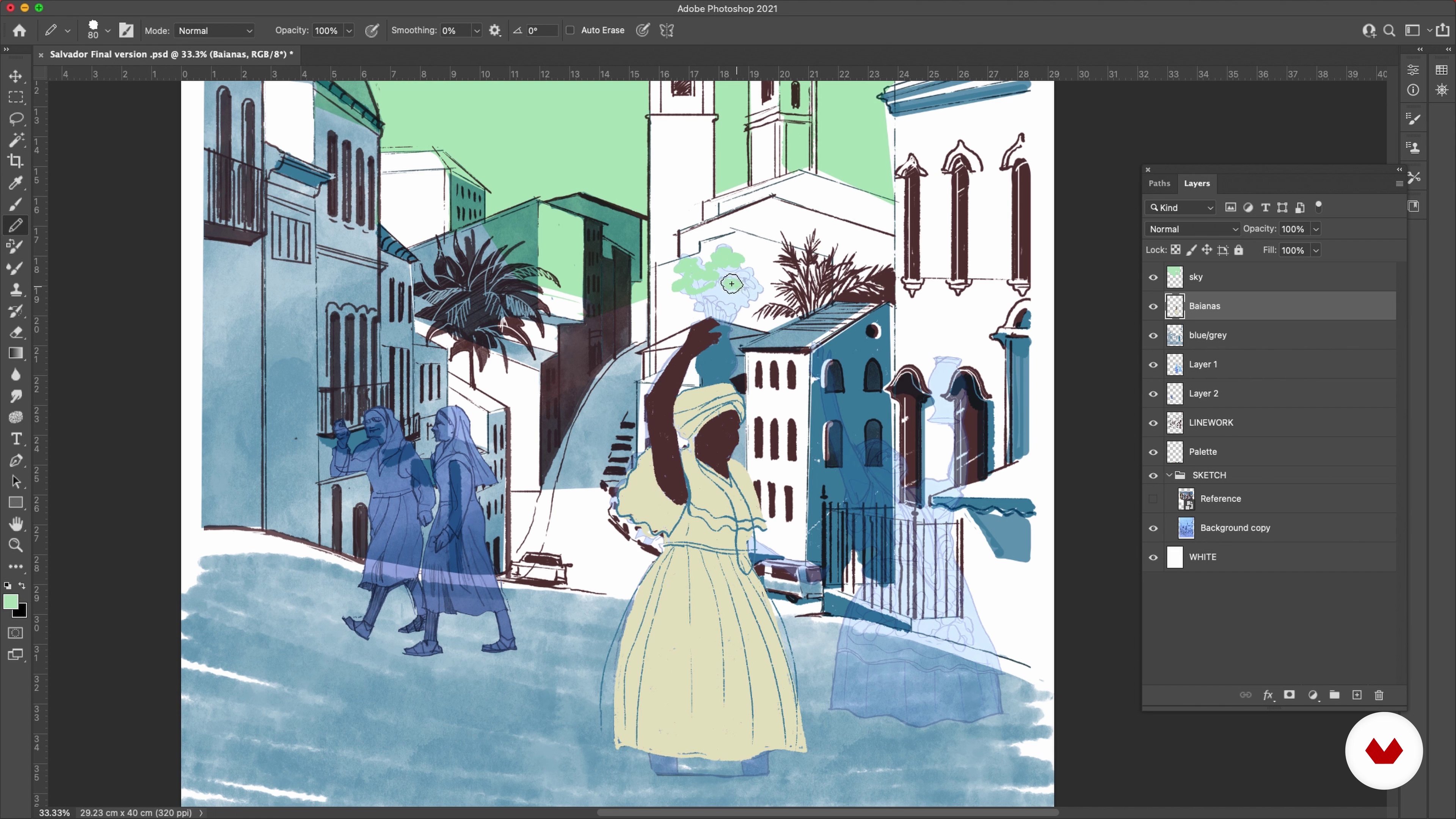Select the Move tool
This screenshot has width=1456, height=819.
(x=16, y=76)
